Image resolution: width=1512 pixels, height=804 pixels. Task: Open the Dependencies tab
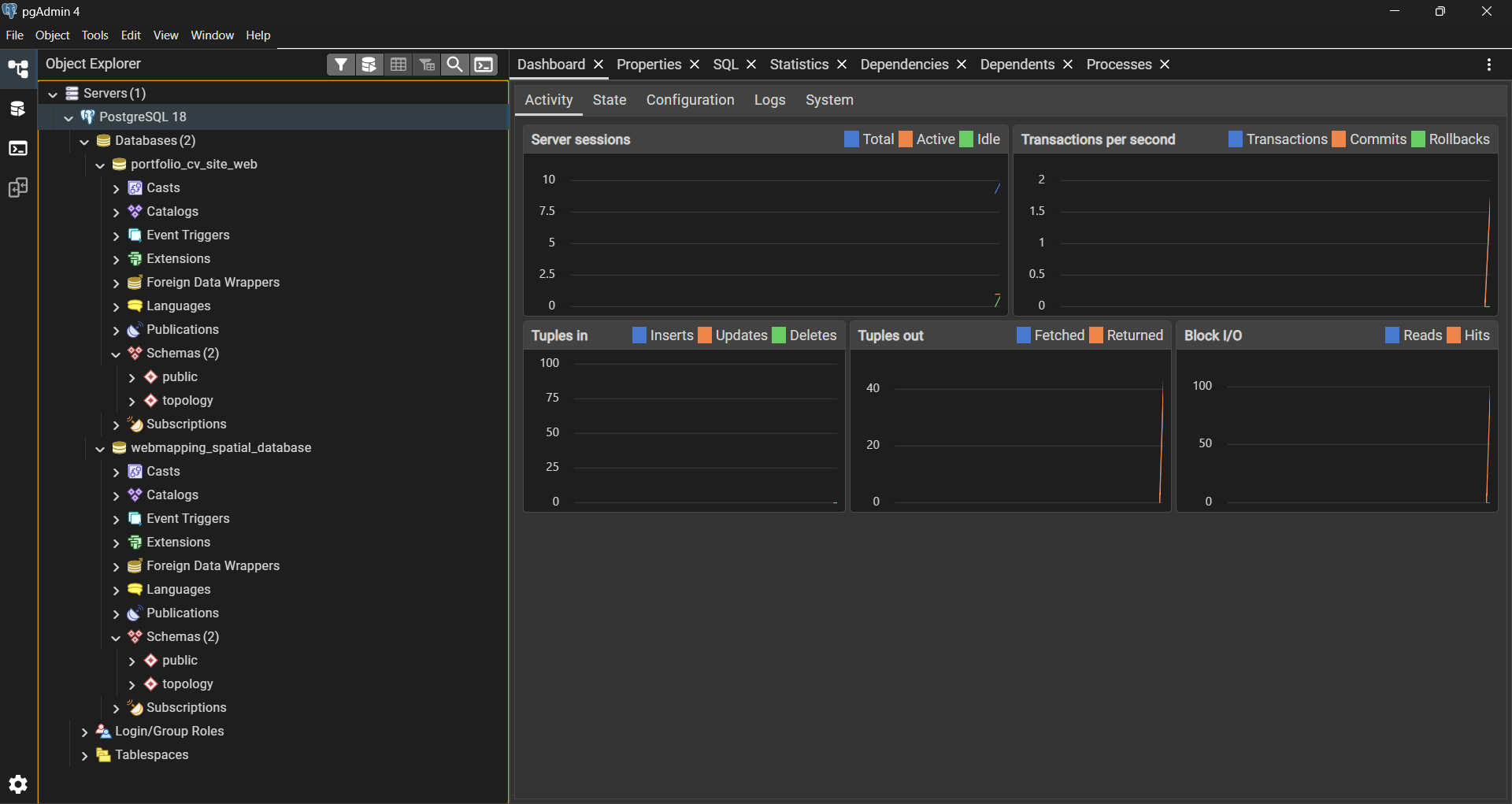(x=904, y=65)
